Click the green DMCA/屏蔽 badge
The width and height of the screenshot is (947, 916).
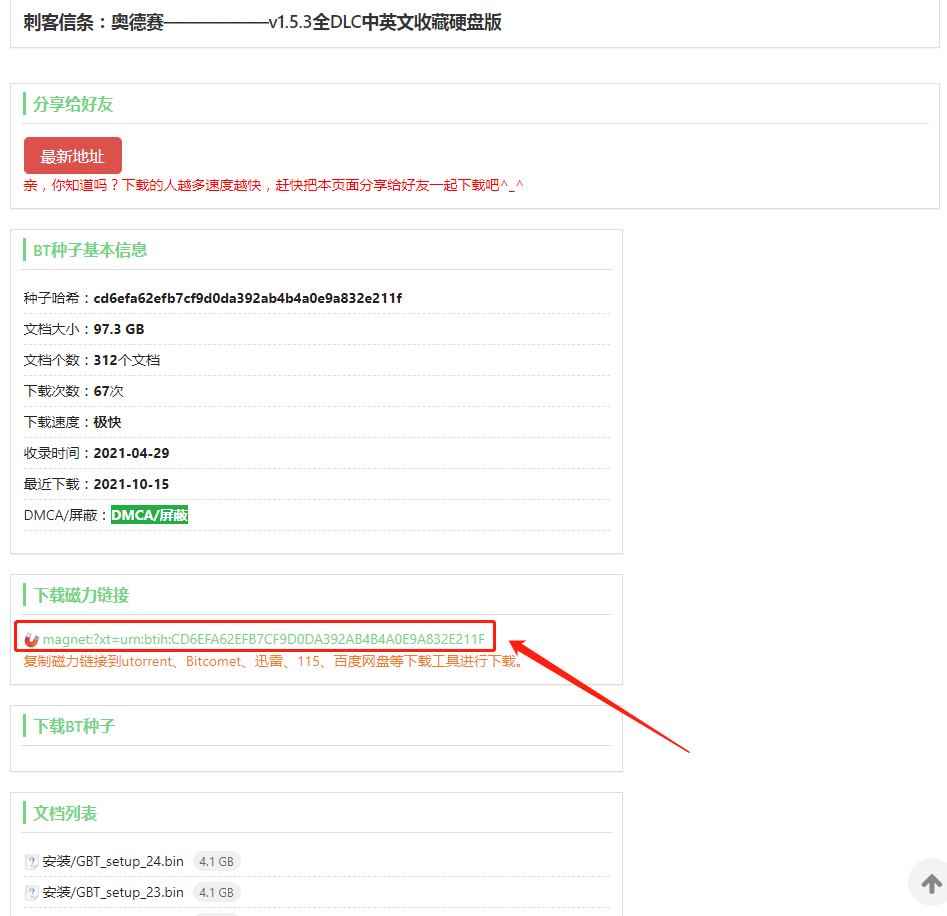point(150,515)
